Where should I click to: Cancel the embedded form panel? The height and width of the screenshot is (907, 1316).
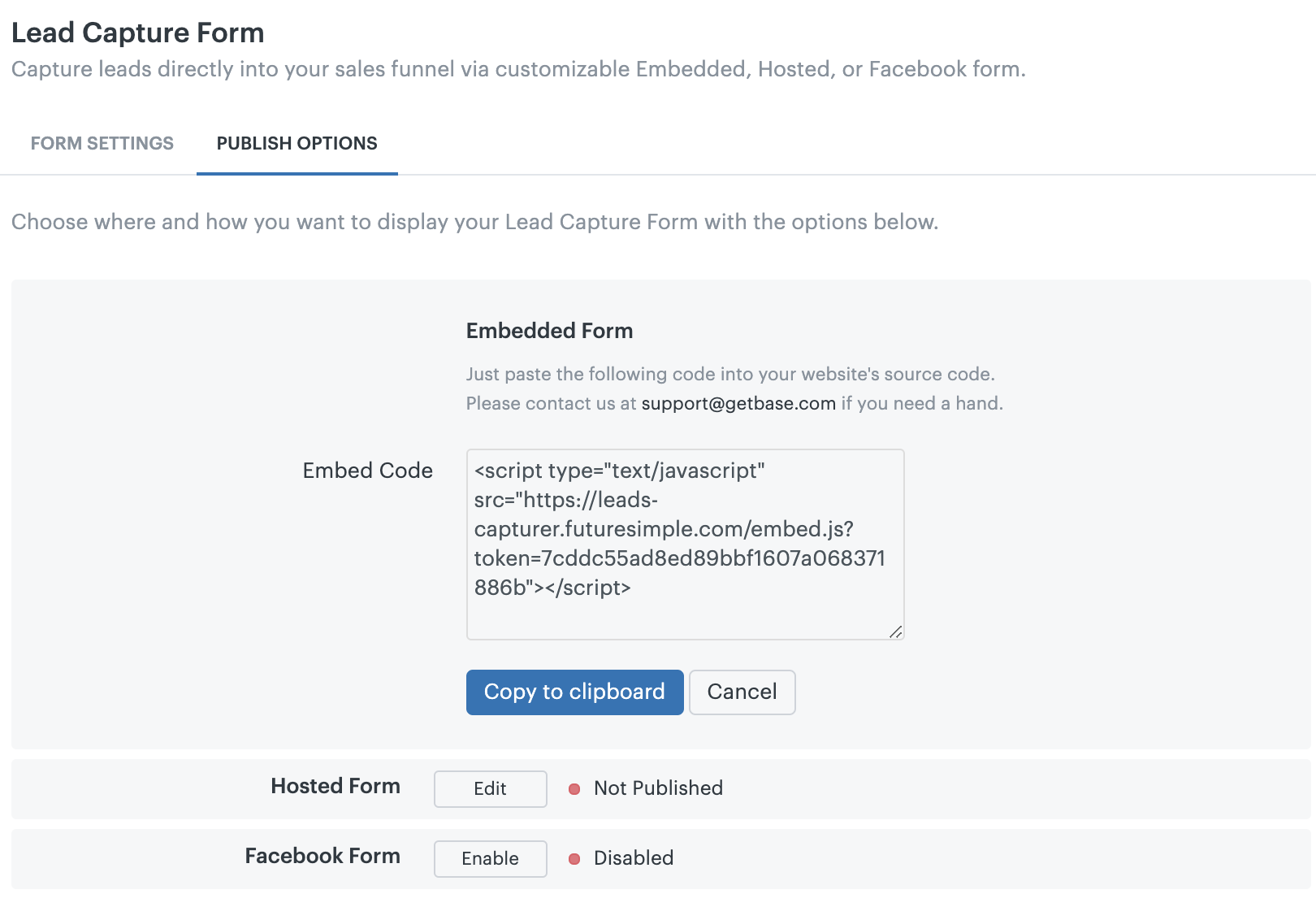[x=742, y=692]
